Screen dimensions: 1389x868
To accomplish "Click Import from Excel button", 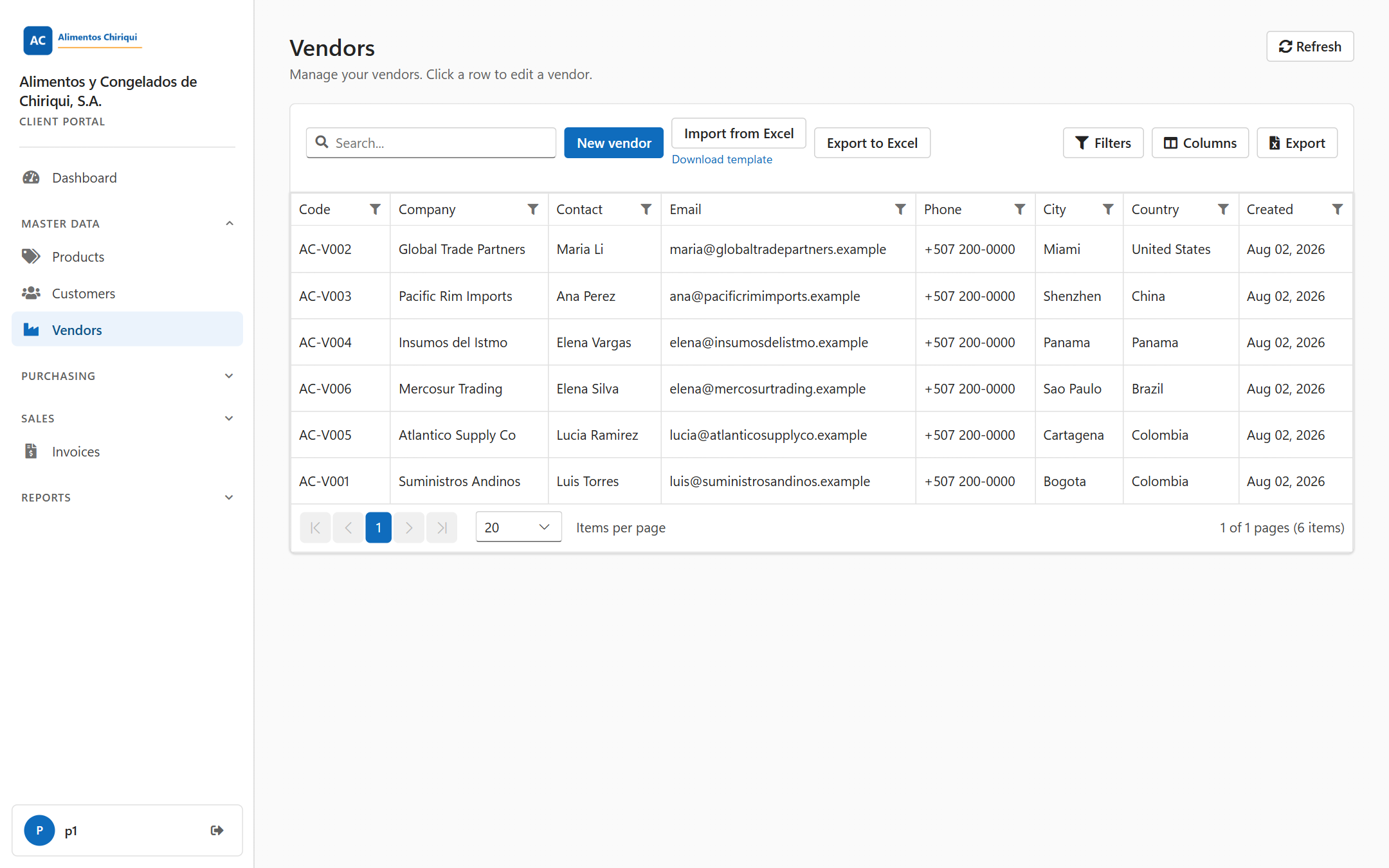I will pyautogui.click(x=738, y=133).
